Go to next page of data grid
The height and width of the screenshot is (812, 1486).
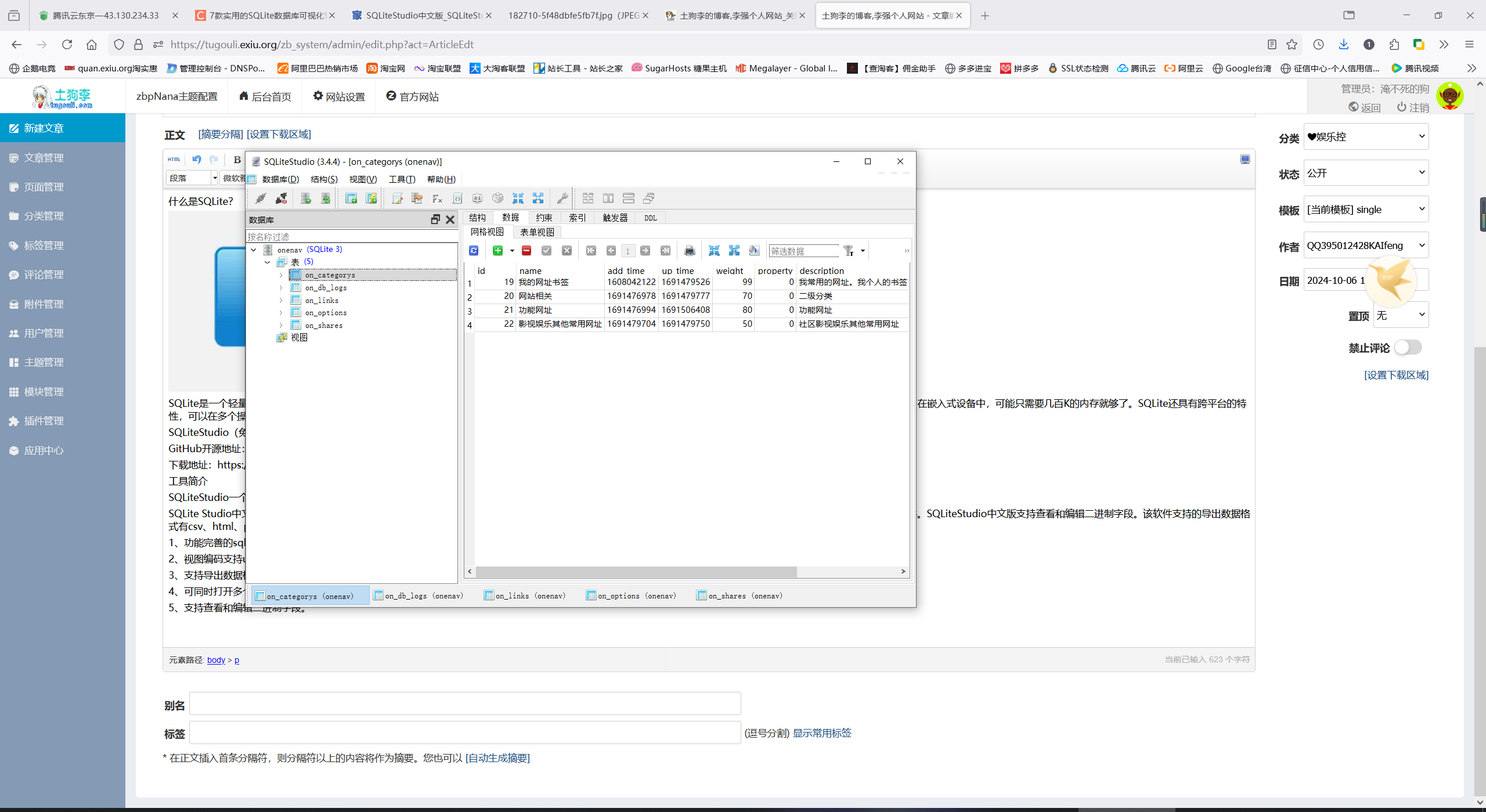645,251
